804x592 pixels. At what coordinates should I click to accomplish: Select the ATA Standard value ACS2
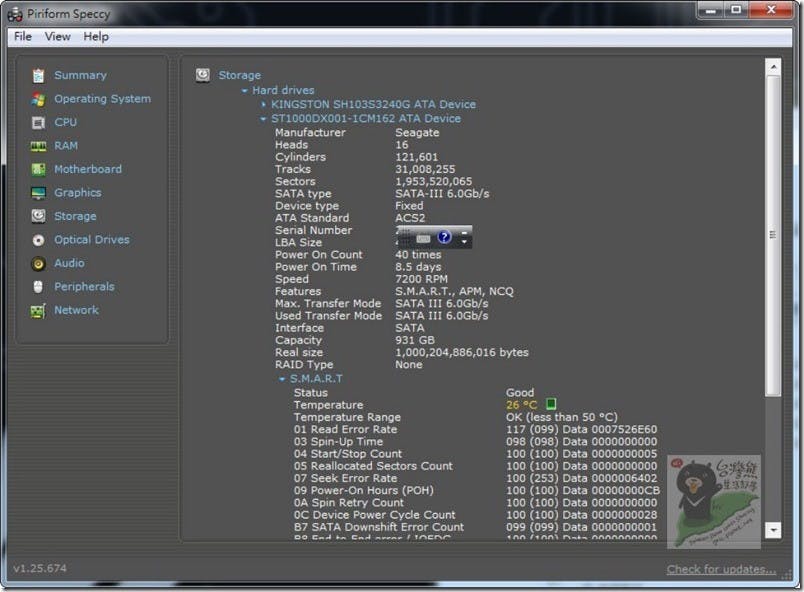pos(410,218)
